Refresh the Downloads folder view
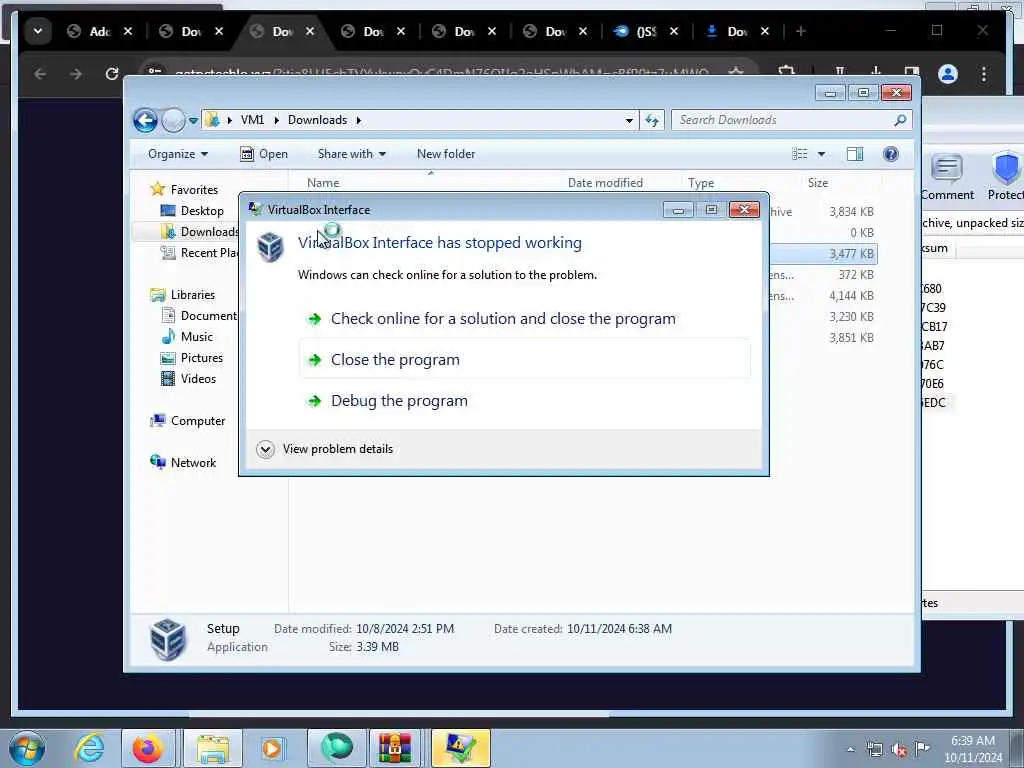This screenshot has height=768, width=1024. coord(652,120)
